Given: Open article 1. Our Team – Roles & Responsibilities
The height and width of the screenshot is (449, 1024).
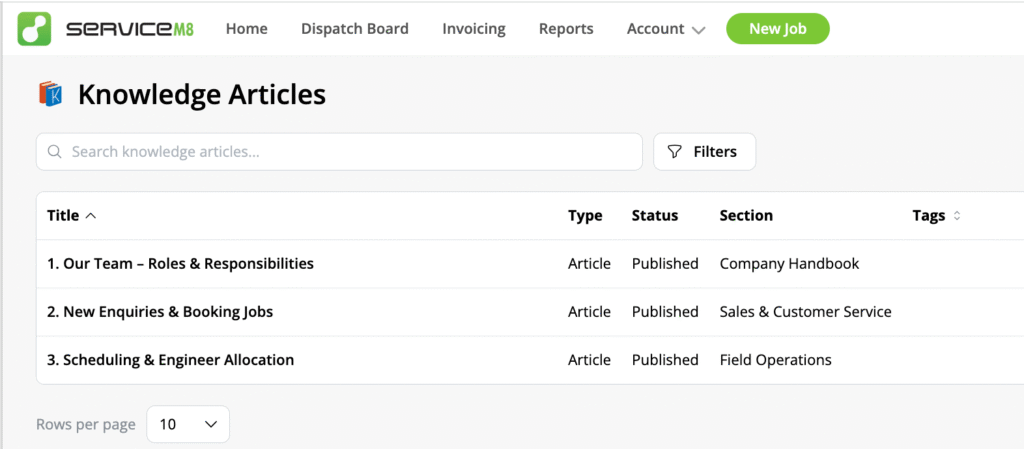Looking at the screenshot, I should click(180, 264).
